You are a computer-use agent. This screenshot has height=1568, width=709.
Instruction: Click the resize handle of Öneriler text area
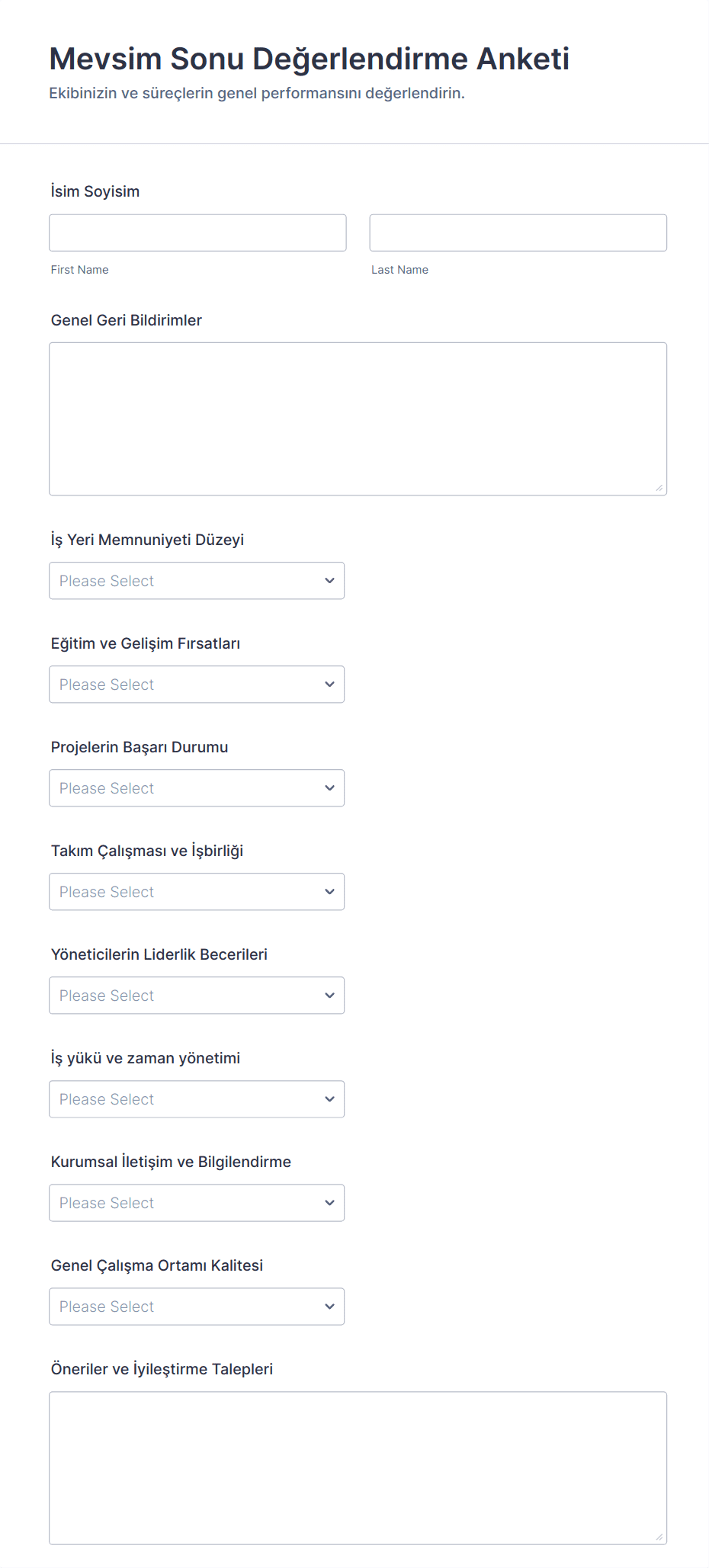click(x=659, y=1537)
